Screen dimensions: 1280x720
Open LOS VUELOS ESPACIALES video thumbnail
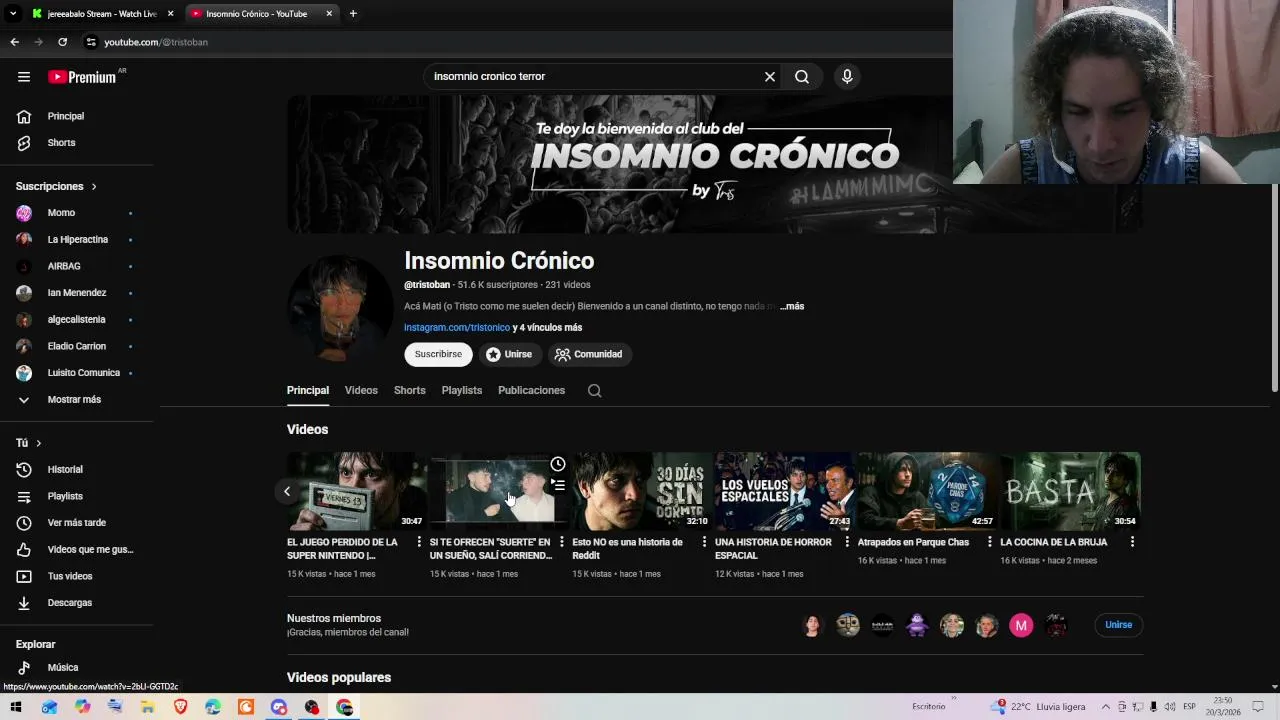784,491
